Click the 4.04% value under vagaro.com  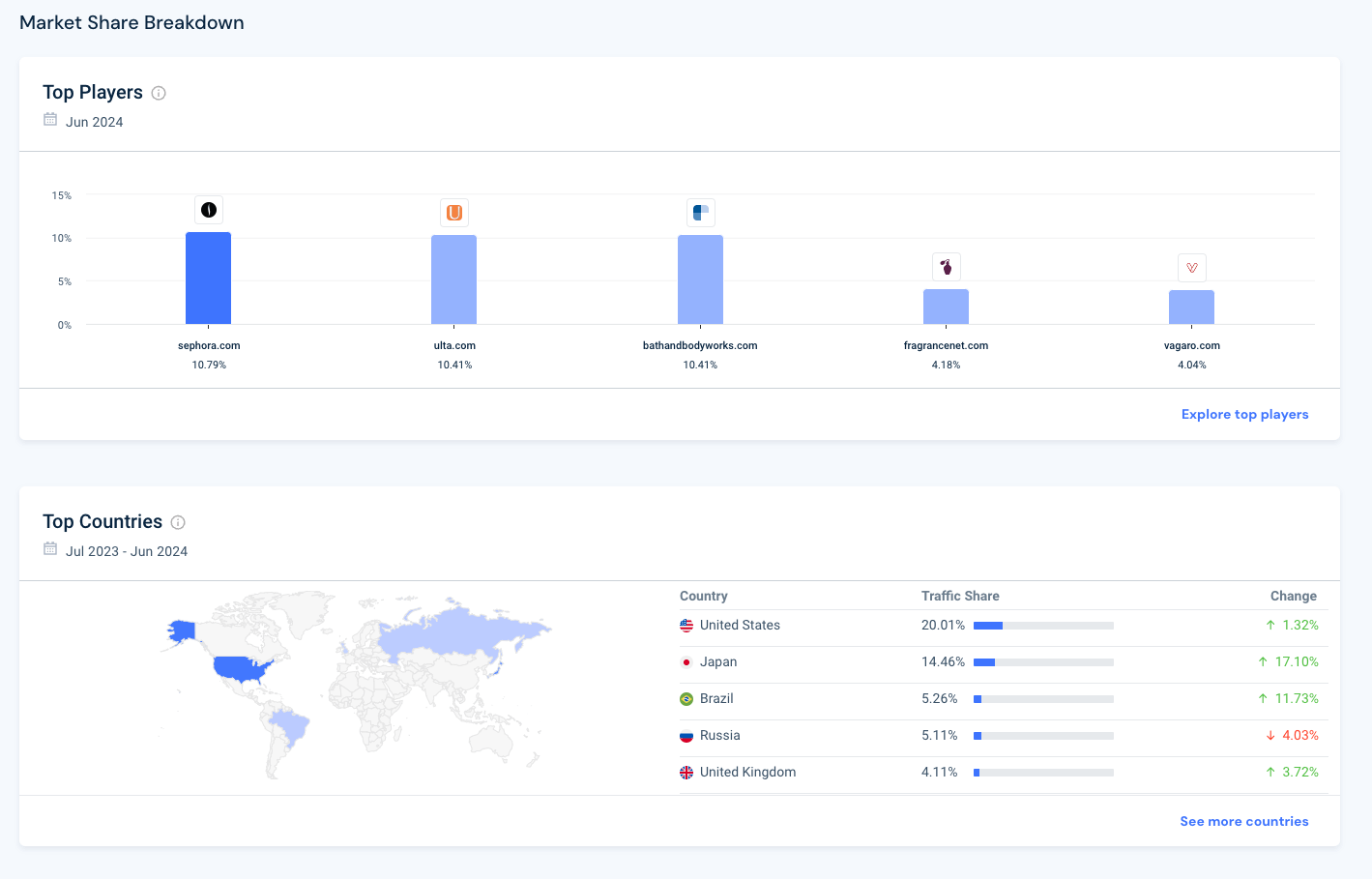coord(1192,365)
